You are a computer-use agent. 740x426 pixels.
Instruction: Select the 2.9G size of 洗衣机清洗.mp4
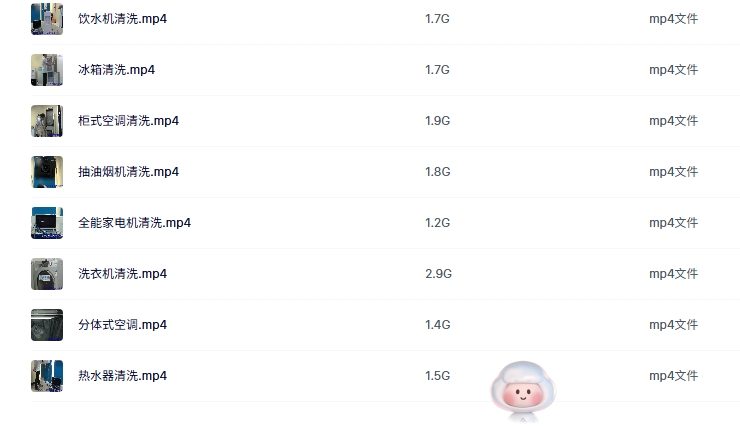(x=438, y=274)
